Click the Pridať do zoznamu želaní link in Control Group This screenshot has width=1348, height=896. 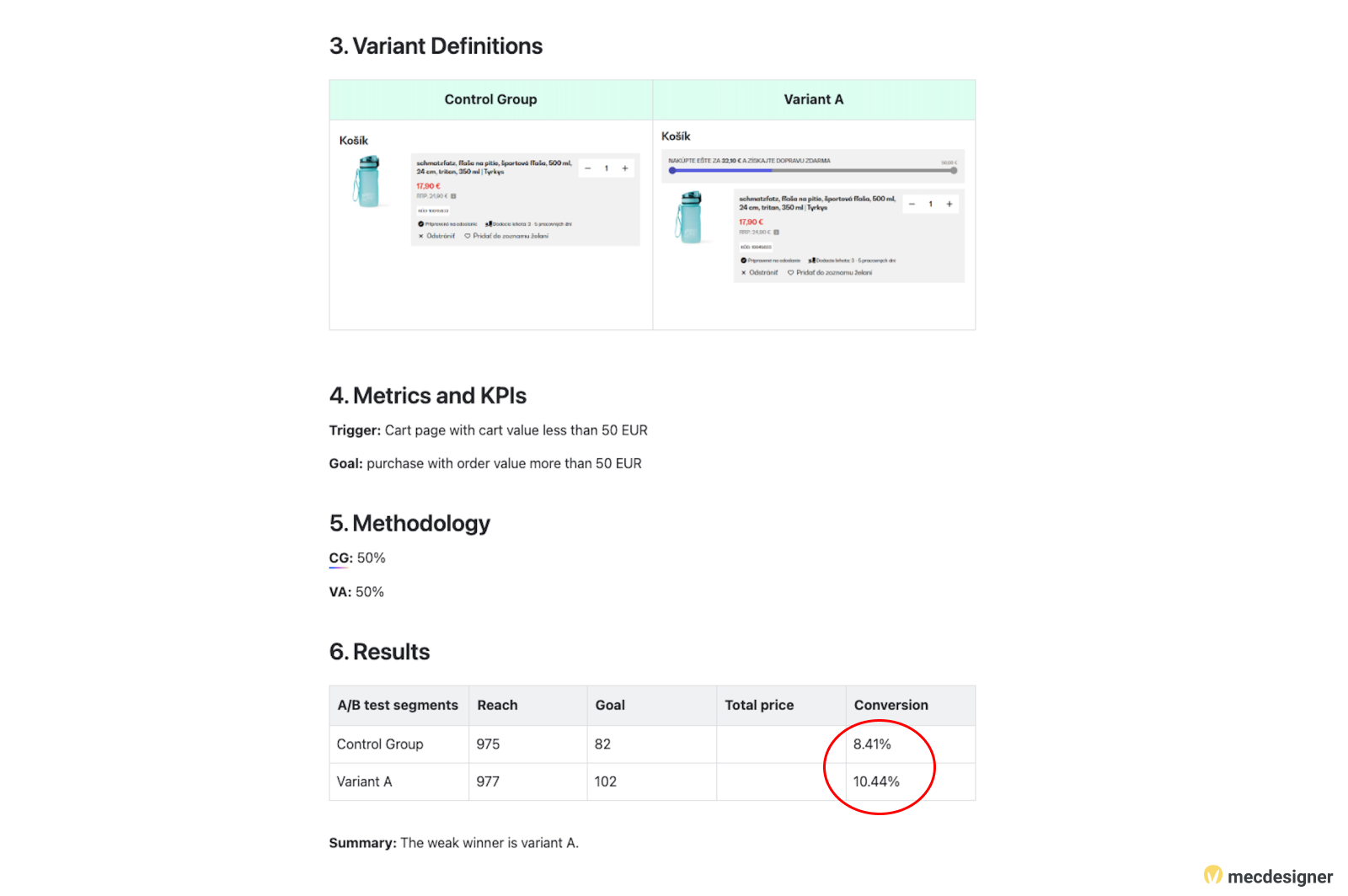pyautogui.click(x=511, y=236)
